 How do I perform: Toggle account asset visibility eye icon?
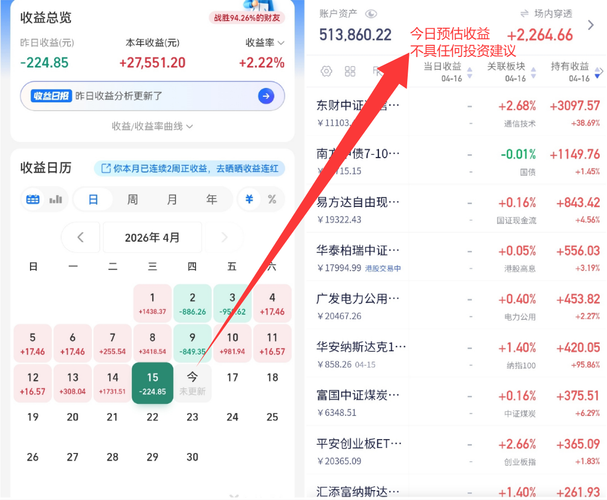[371, 14]
